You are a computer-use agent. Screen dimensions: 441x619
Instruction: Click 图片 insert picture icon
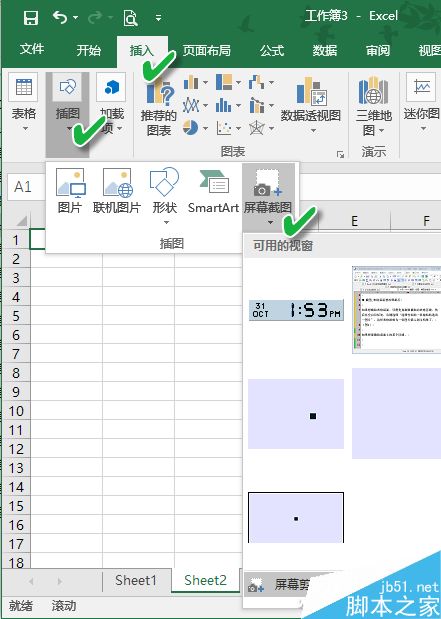click(x=70, y=183)
